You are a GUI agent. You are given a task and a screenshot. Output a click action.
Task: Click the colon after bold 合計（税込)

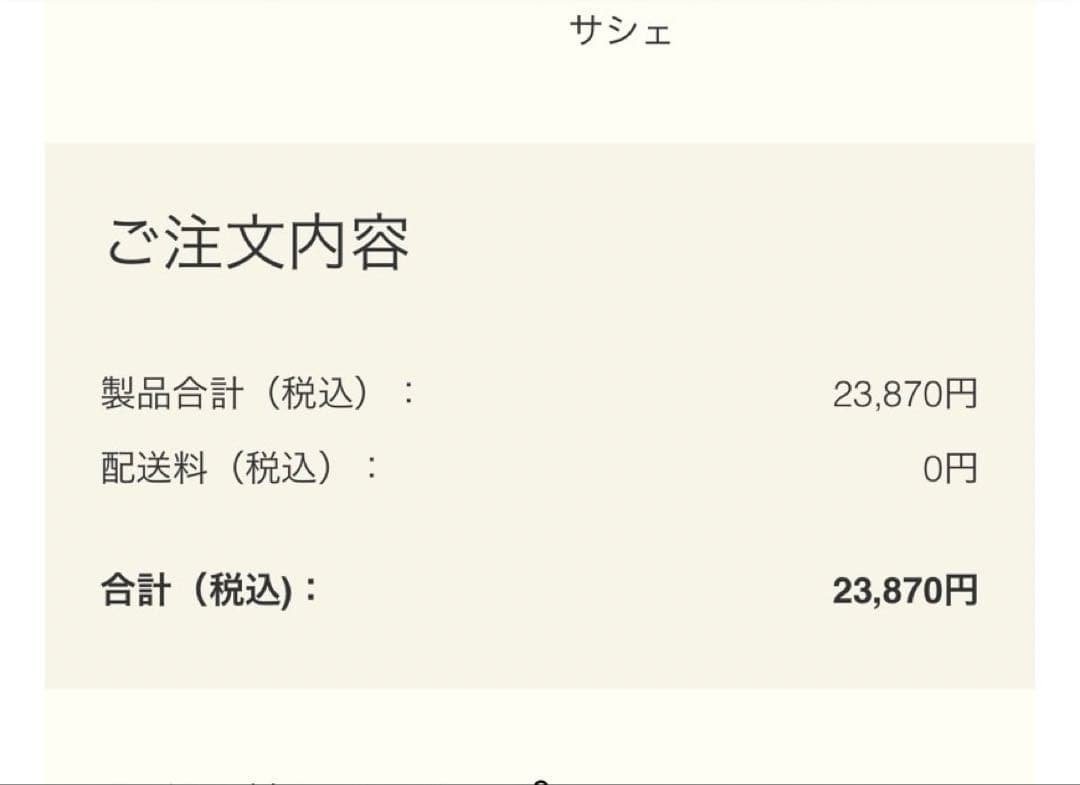pyautogui.click(x=309, y=591)
